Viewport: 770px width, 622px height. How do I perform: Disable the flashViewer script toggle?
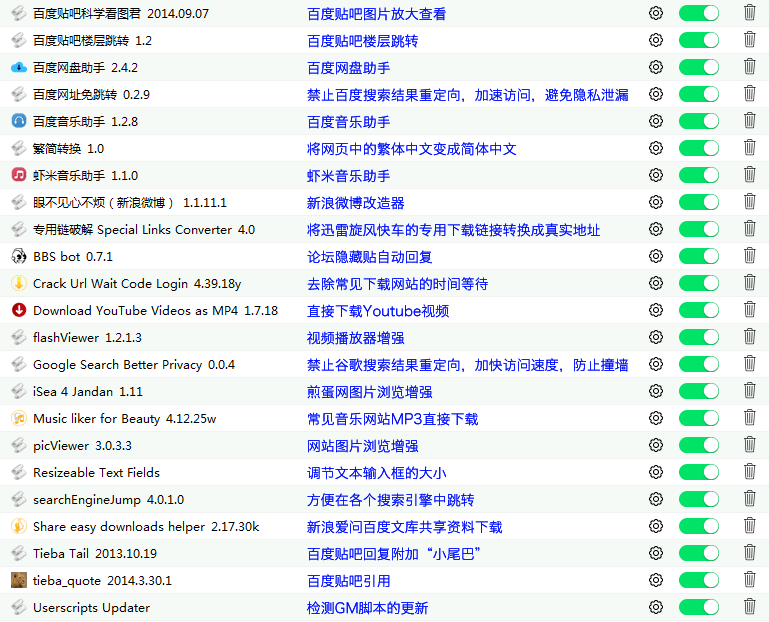[699, 337]
